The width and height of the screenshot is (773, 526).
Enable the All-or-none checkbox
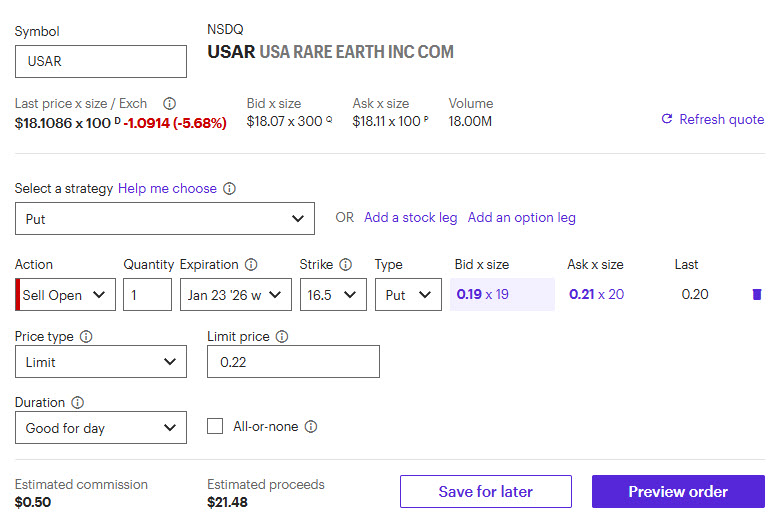pos(215,427)
